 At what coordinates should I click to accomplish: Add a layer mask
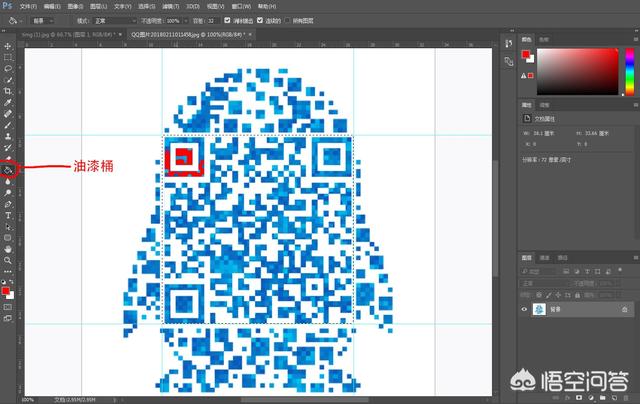click(579, 397)
